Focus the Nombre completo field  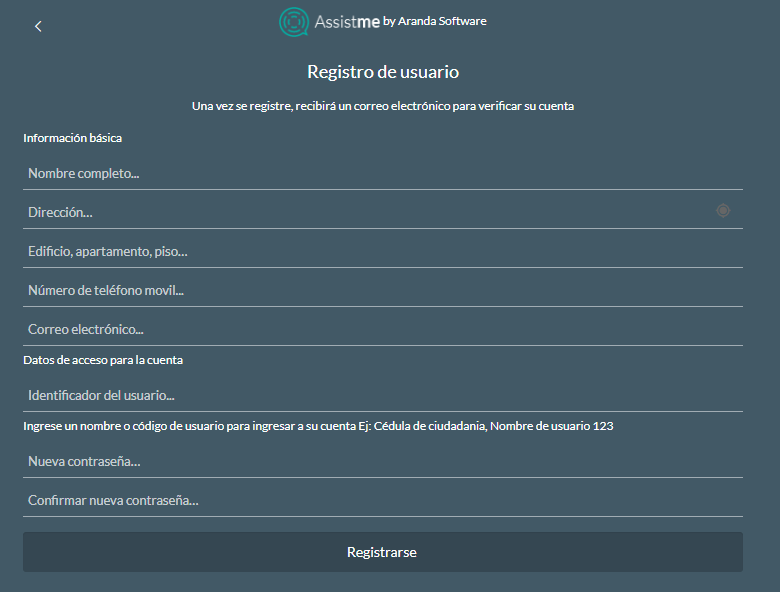point(383,173)
